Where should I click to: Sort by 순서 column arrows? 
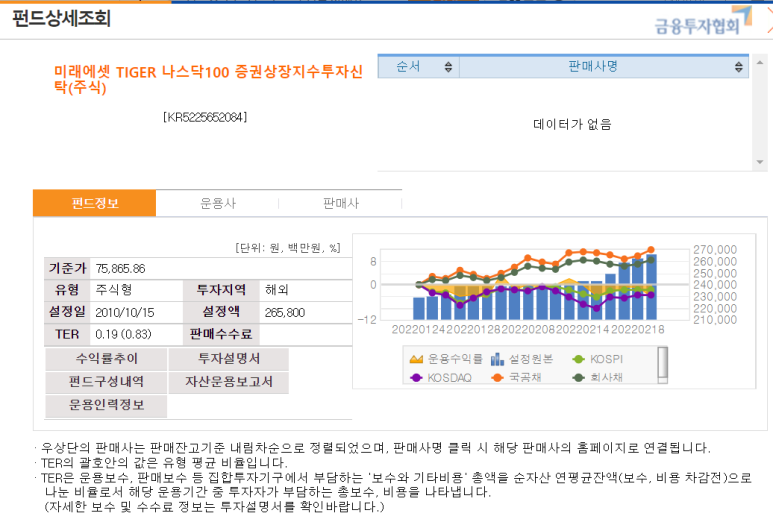(448, 67)
